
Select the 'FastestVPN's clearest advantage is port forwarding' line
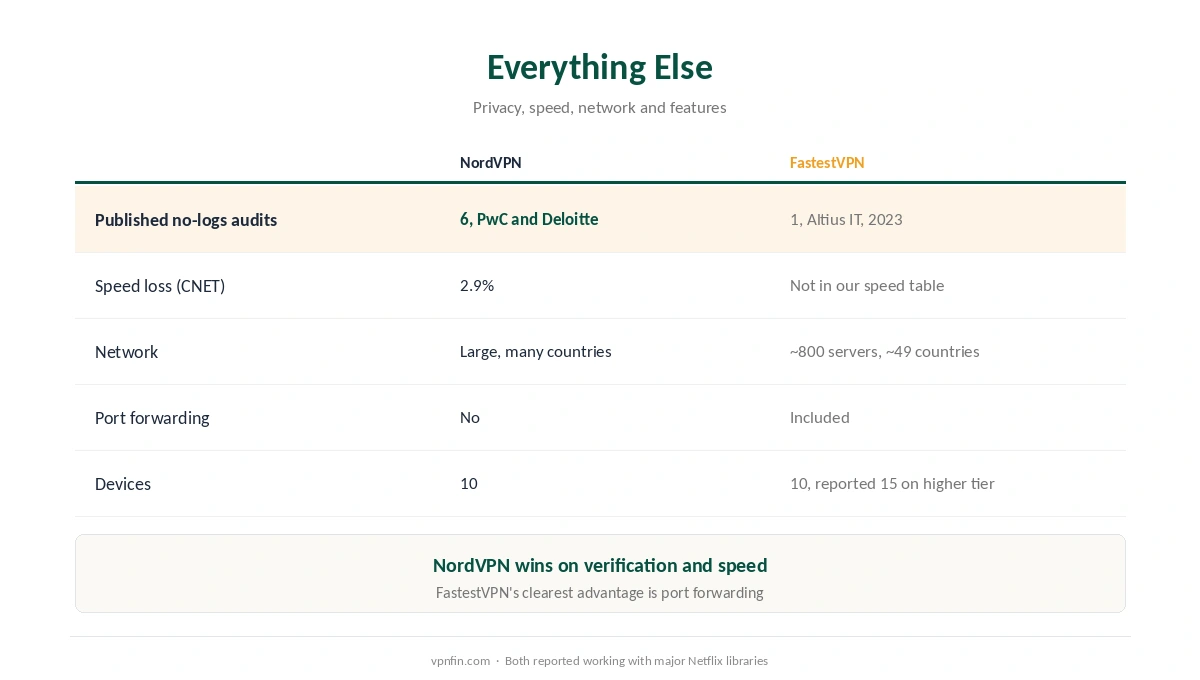(600, 593)
